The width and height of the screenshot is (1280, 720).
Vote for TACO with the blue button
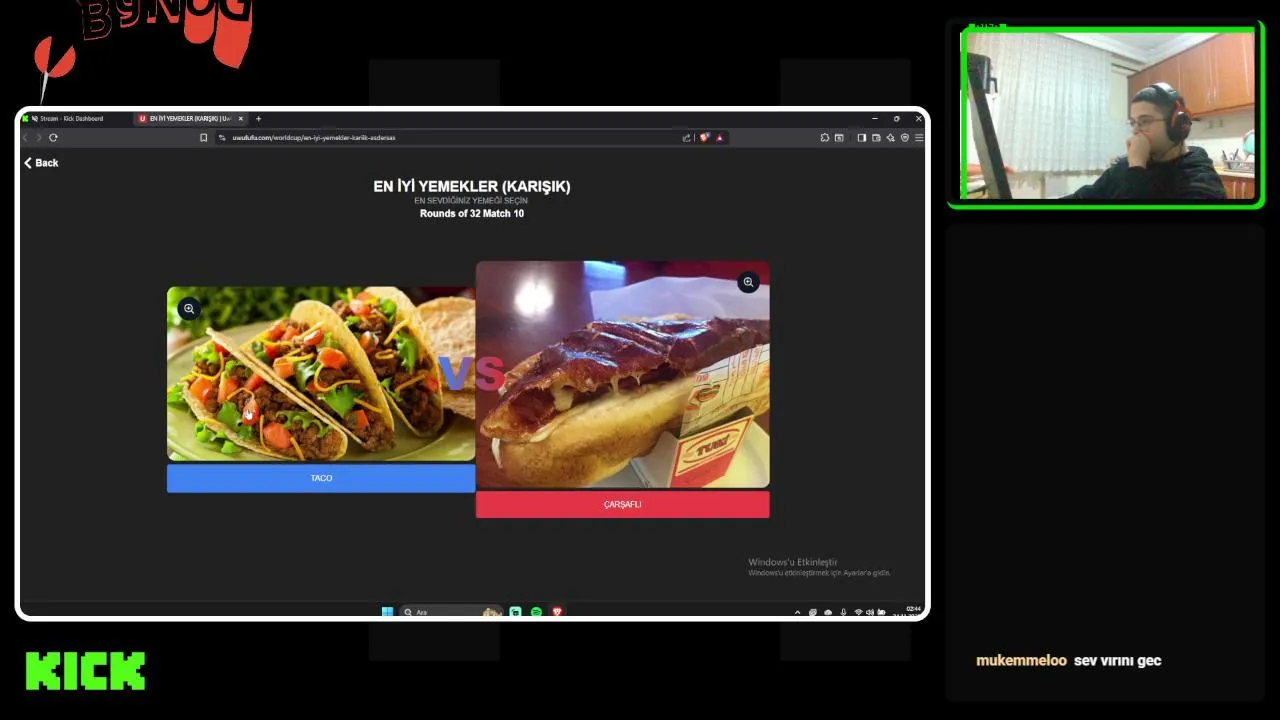(321, 478)
